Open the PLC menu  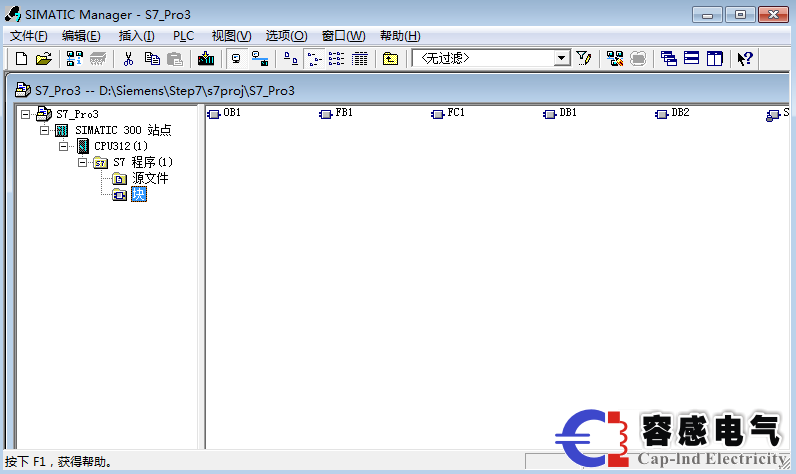tap(183, 36)
